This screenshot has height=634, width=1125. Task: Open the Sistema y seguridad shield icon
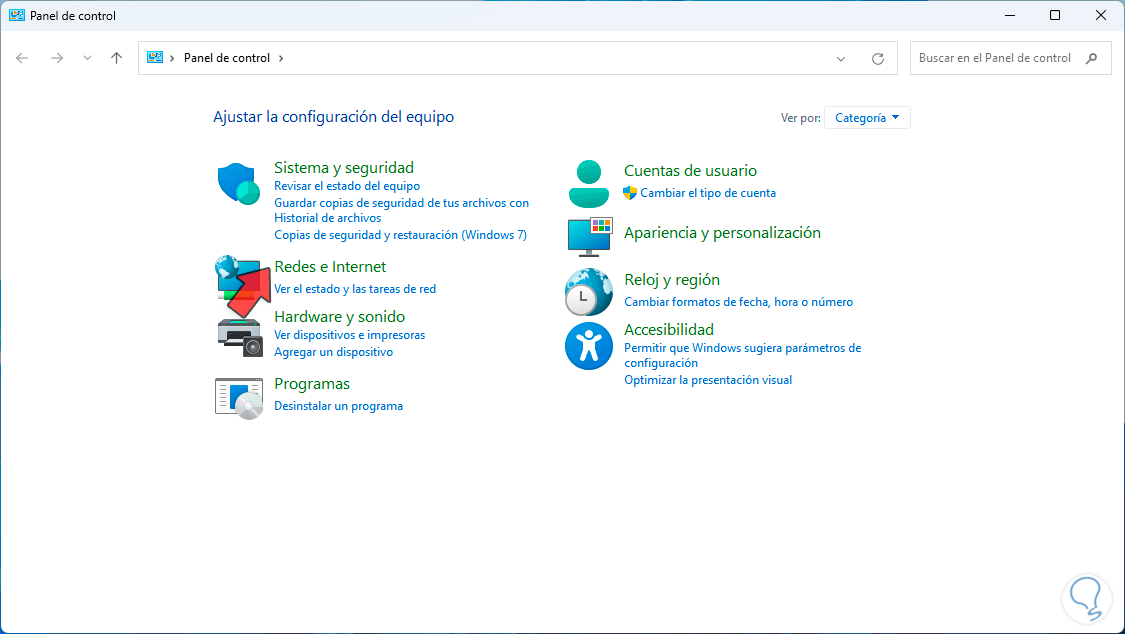pos(238,184)
